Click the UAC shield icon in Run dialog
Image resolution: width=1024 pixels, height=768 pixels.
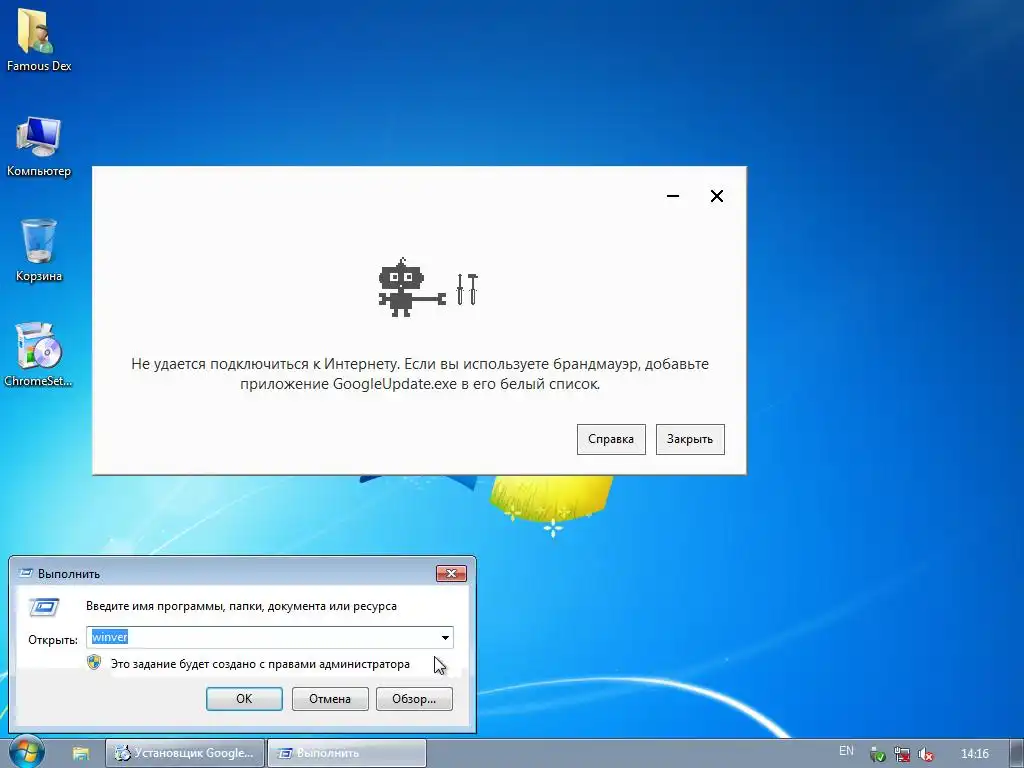94,662
